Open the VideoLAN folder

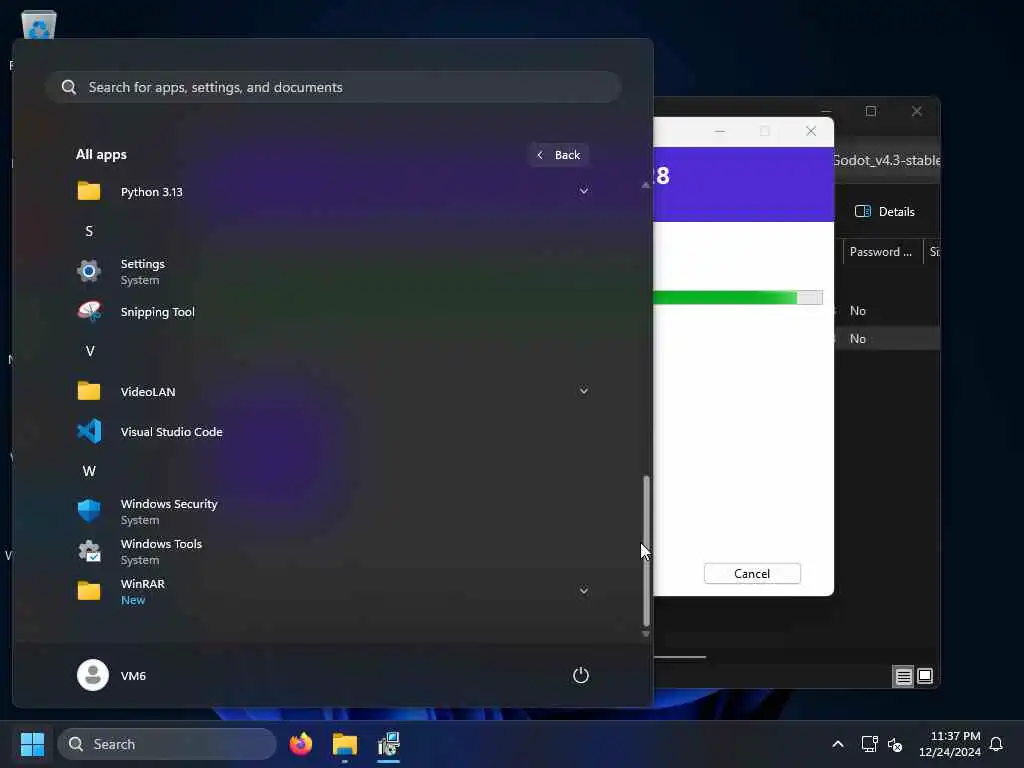tap(332, 392)
